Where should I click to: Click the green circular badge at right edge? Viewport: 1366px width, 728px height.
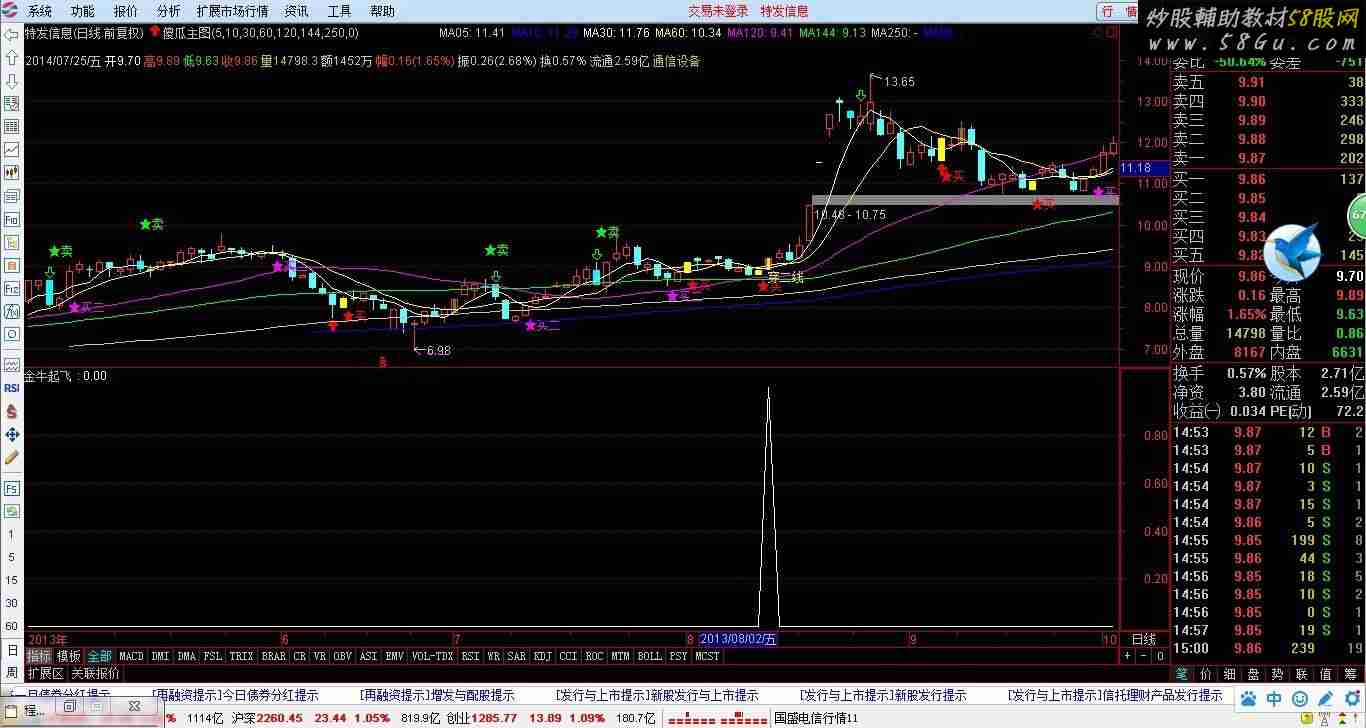pyautogui.click(x=1358, y=216)
